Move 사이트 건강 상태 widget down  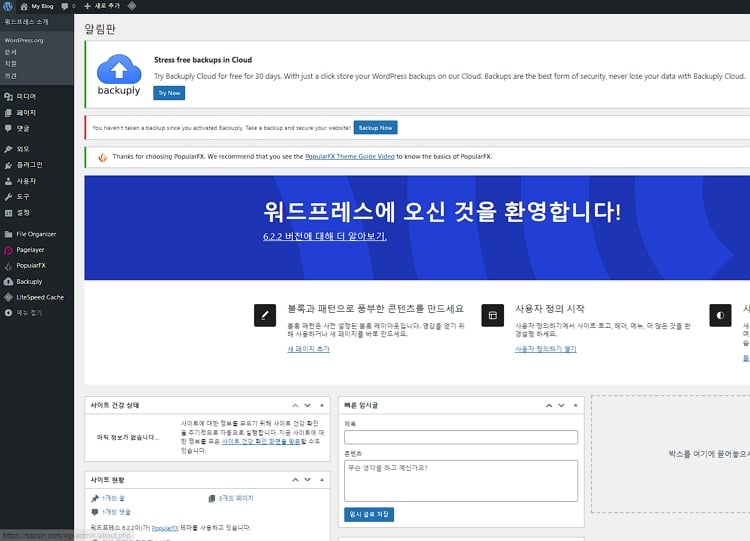click(308, 406)
